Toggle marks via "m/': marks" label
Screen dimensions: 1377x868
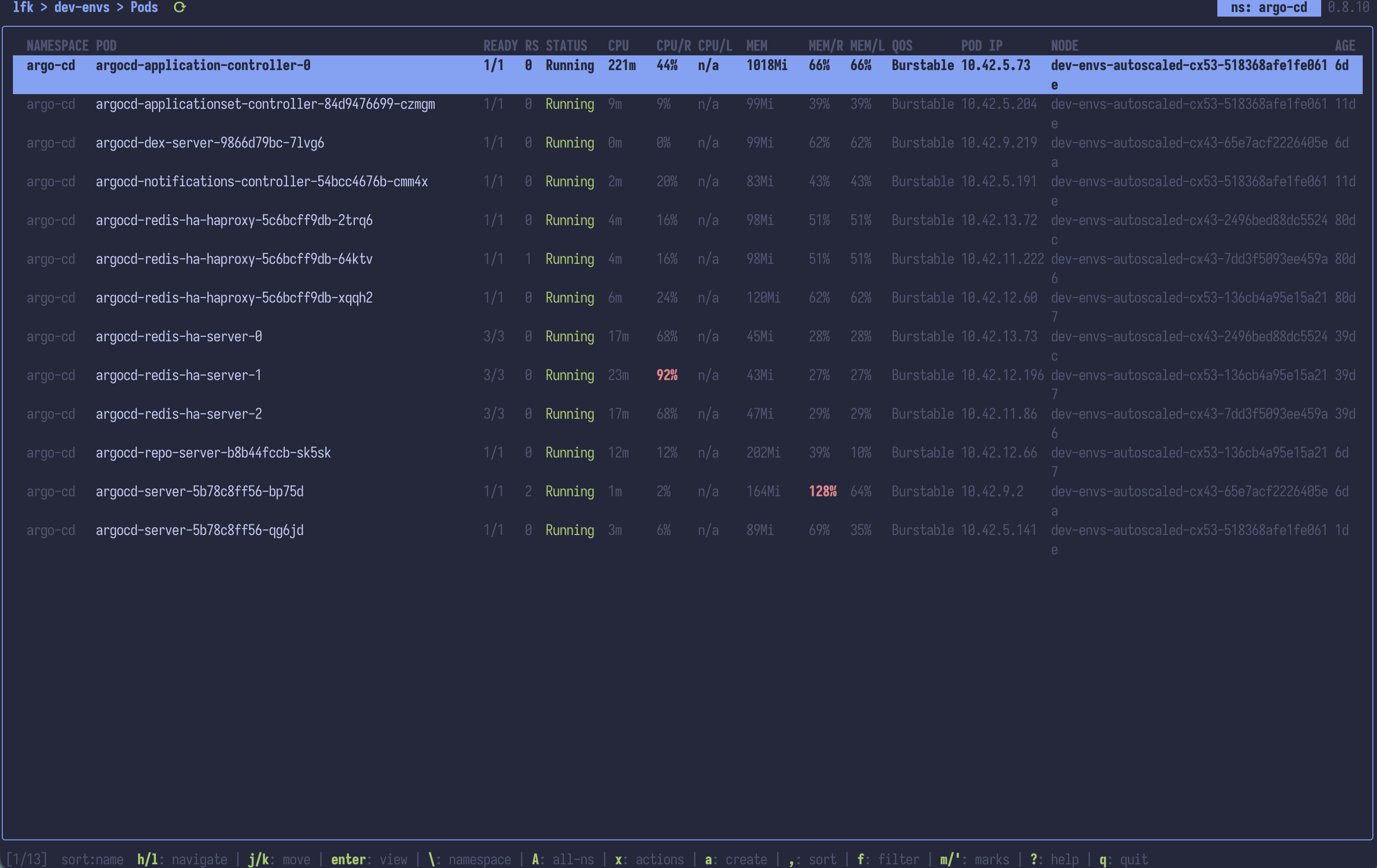(x=974, y=859)
